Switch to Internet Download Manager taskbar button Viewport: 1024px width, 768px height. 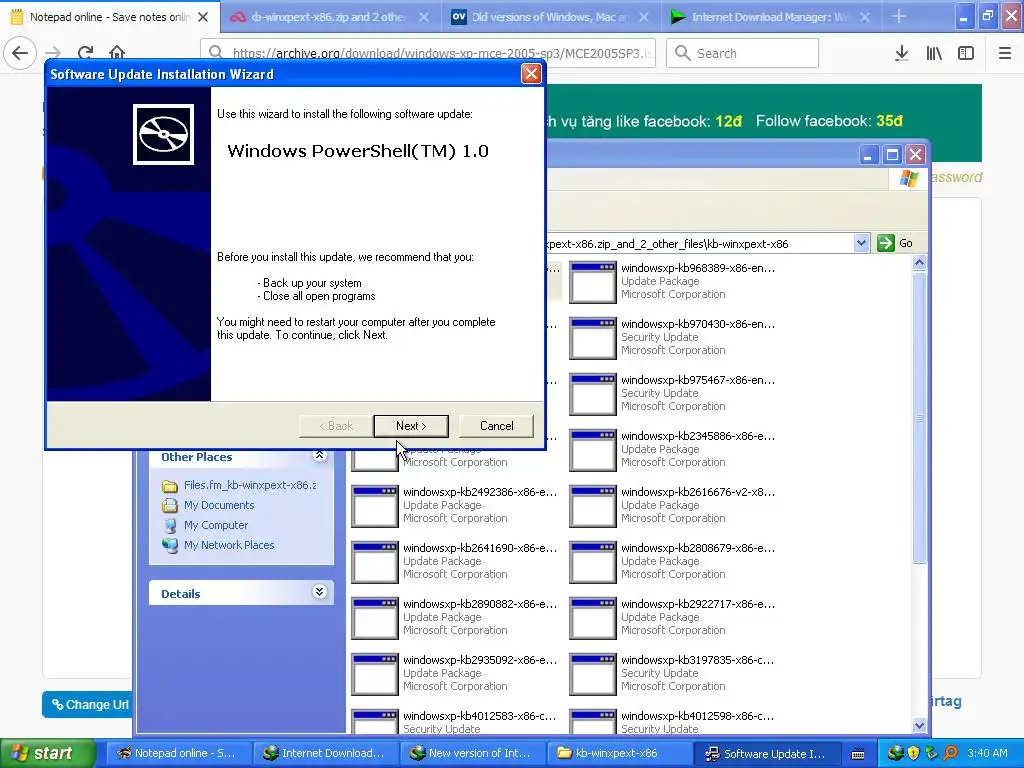coord(324,753)
